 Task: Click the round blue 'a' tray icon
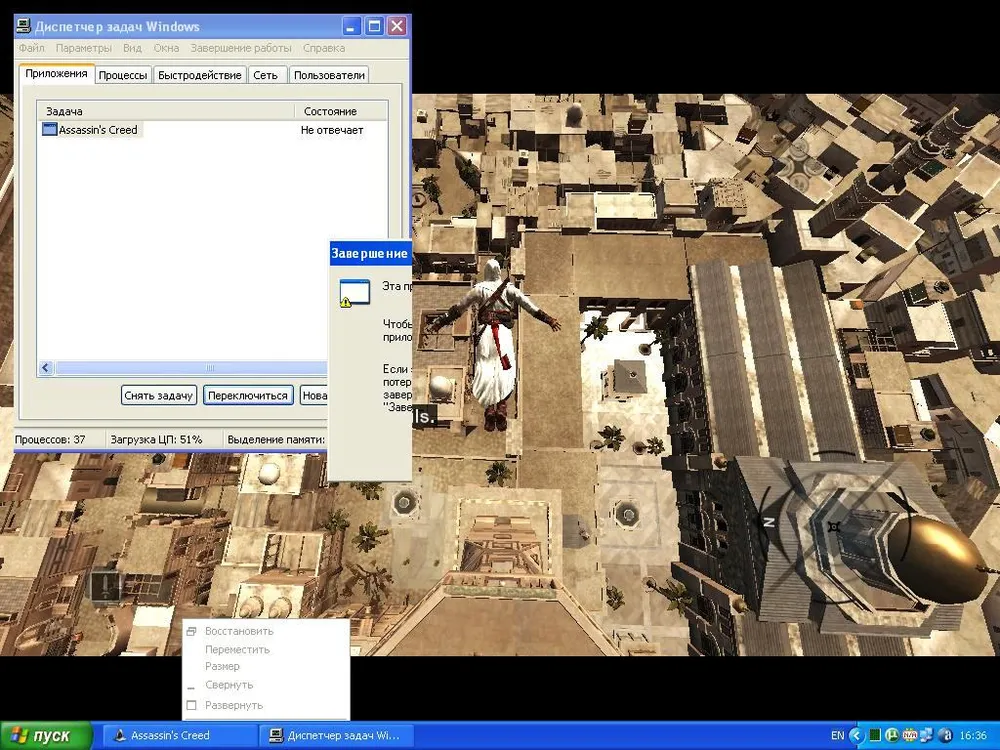click(x=945, y=736)
